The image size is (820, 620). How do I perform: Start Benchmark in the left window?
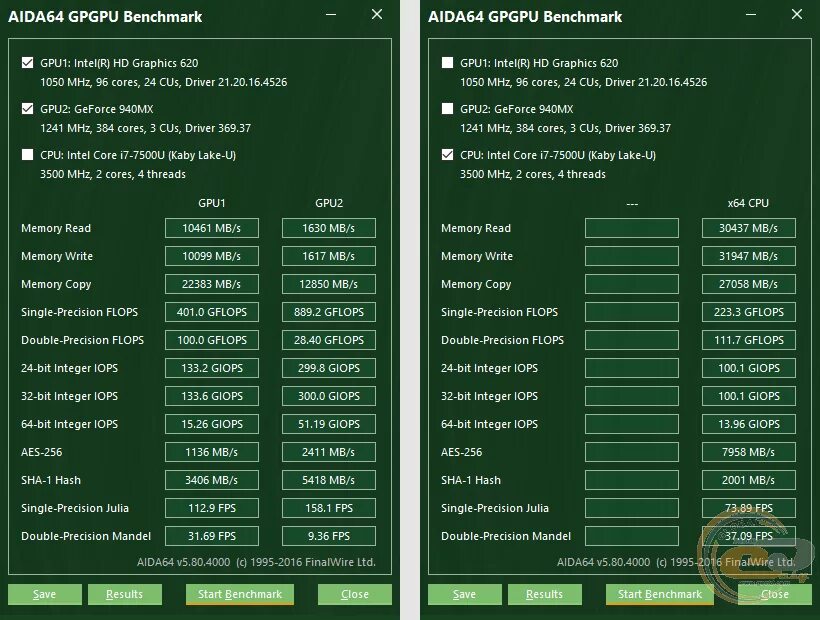(x=240, y=594)
